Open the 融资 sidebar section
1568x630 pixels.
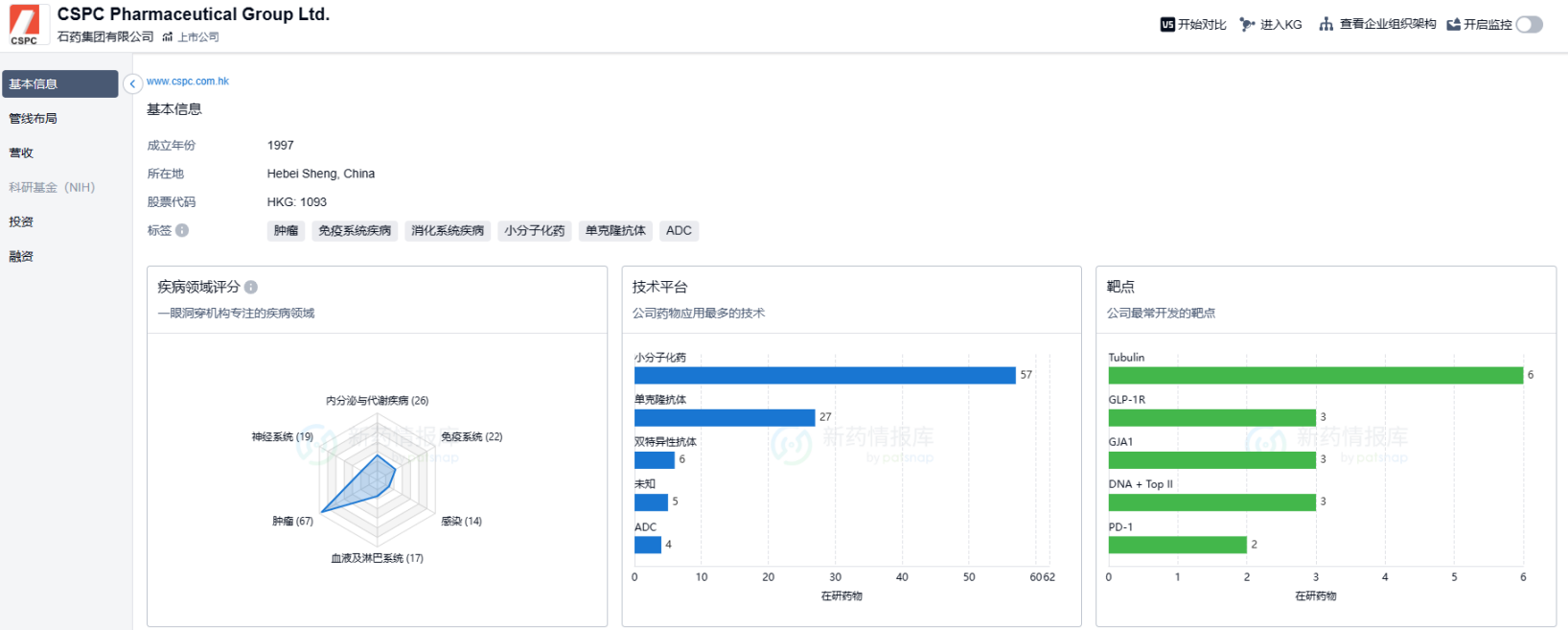pos(21,257)
